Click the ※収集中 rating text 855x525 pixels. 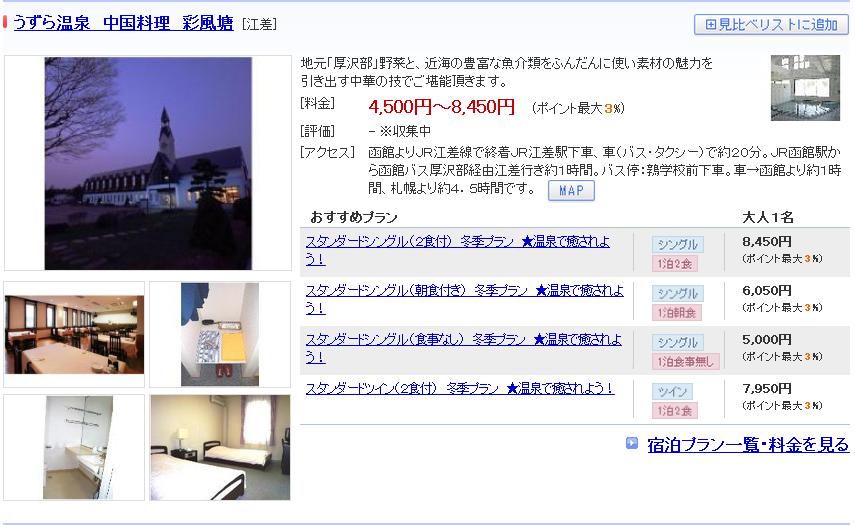click(405, 131)
